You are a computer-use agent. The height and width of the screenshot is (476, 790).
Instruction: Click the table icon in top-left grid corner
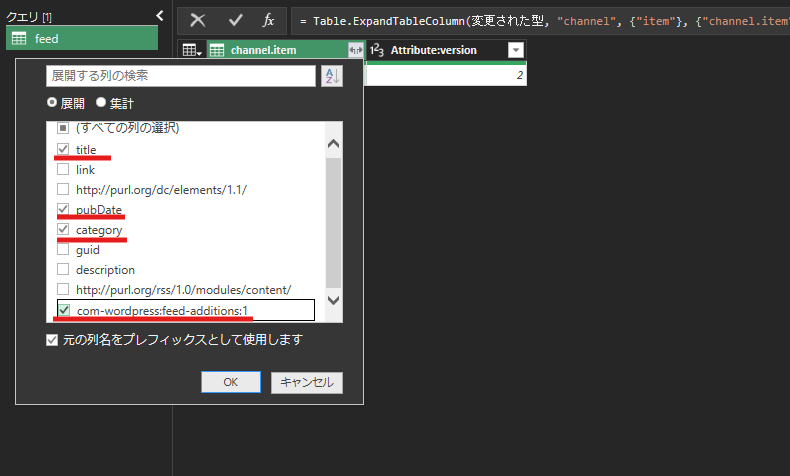190,50
